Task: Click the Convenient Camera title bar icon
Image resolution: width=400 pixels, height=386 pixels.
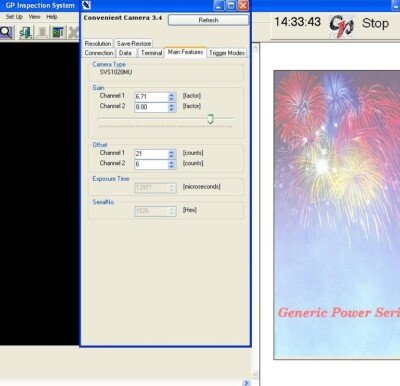Action: click(x=86, y=5)
